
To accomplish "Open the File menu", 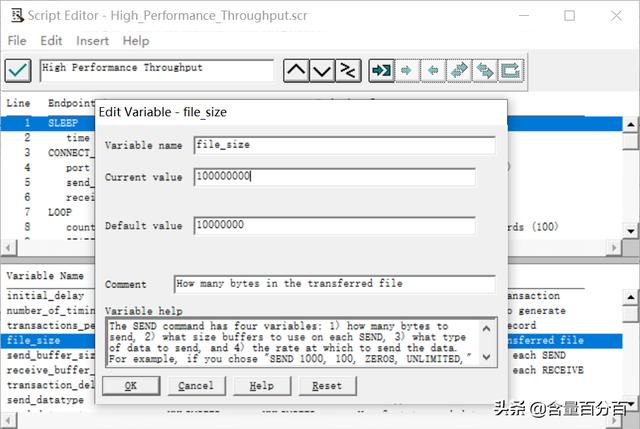I will [17, 41].
